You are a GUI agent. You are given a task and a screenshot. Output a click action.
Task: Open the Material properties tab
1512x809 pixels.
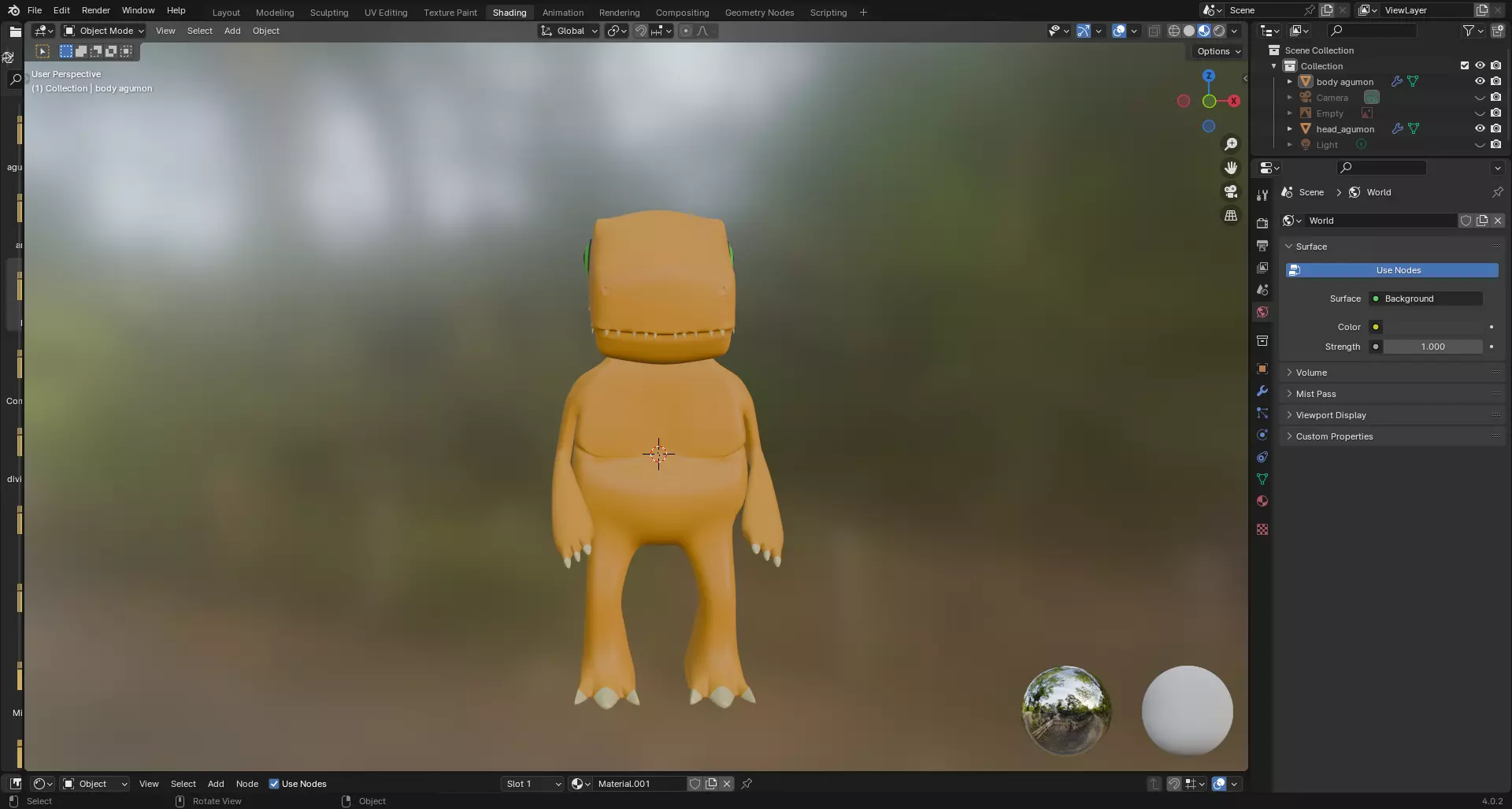point(1262,501)
